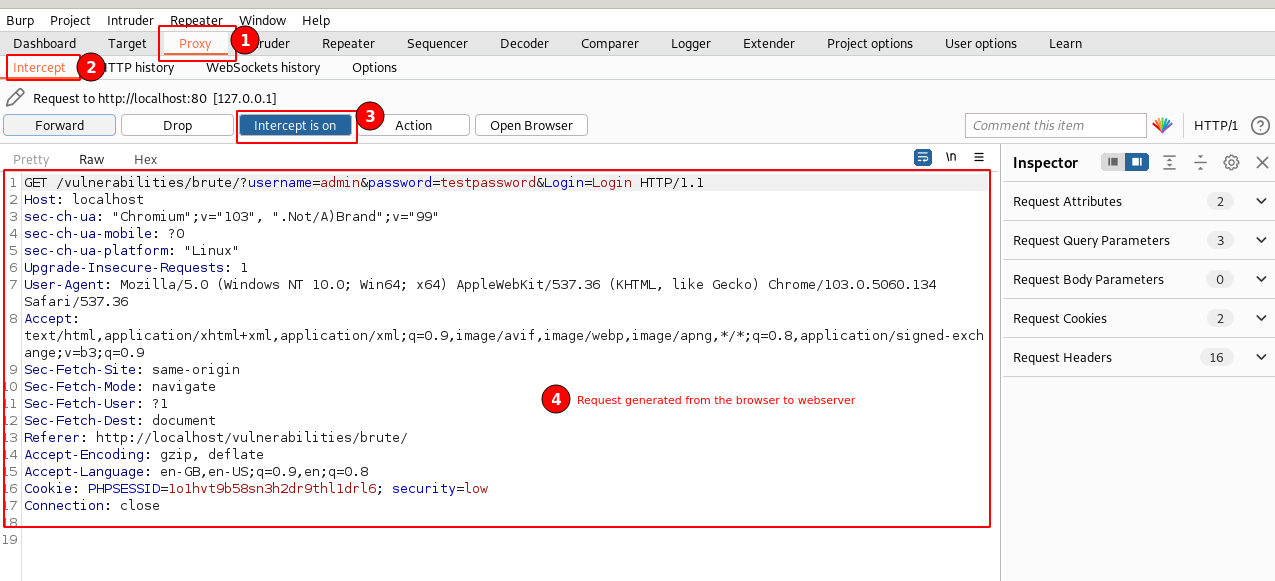Show non-printable characters with \n icon

(x=951, y=158)
